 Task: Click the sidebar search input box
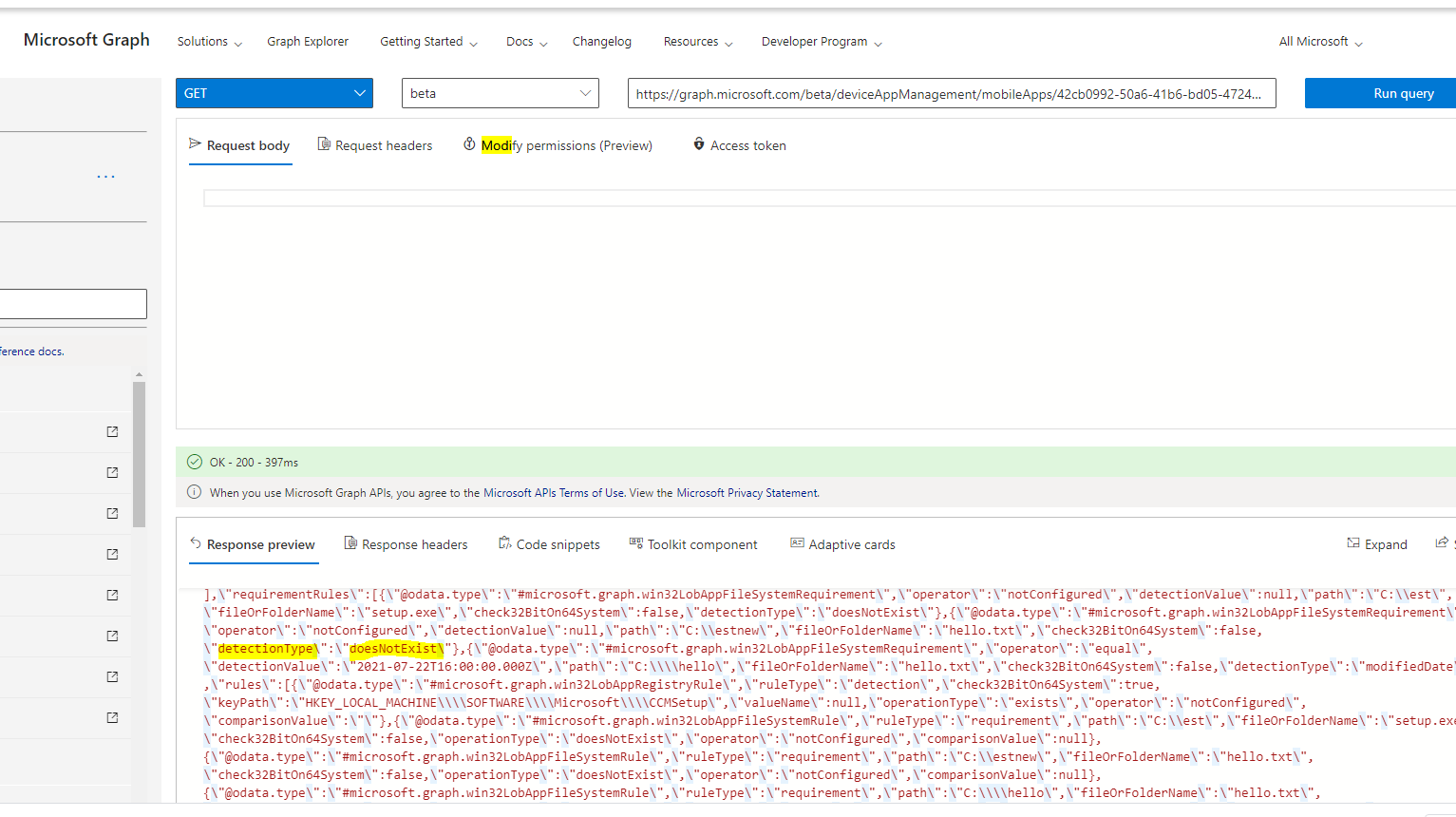(73, 304)
